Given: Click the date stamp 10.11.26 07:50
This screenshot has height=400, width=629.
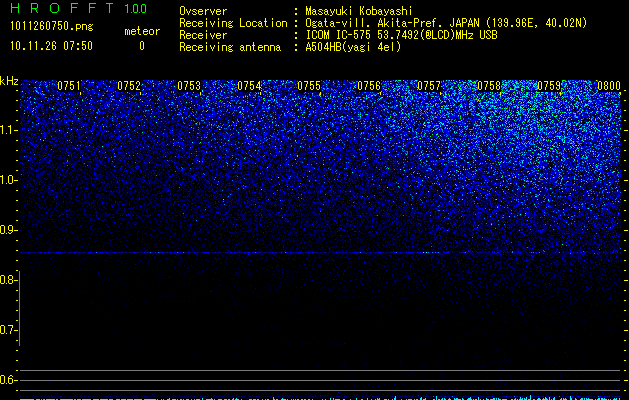Looking at the screenshot, I should (51, 46).
